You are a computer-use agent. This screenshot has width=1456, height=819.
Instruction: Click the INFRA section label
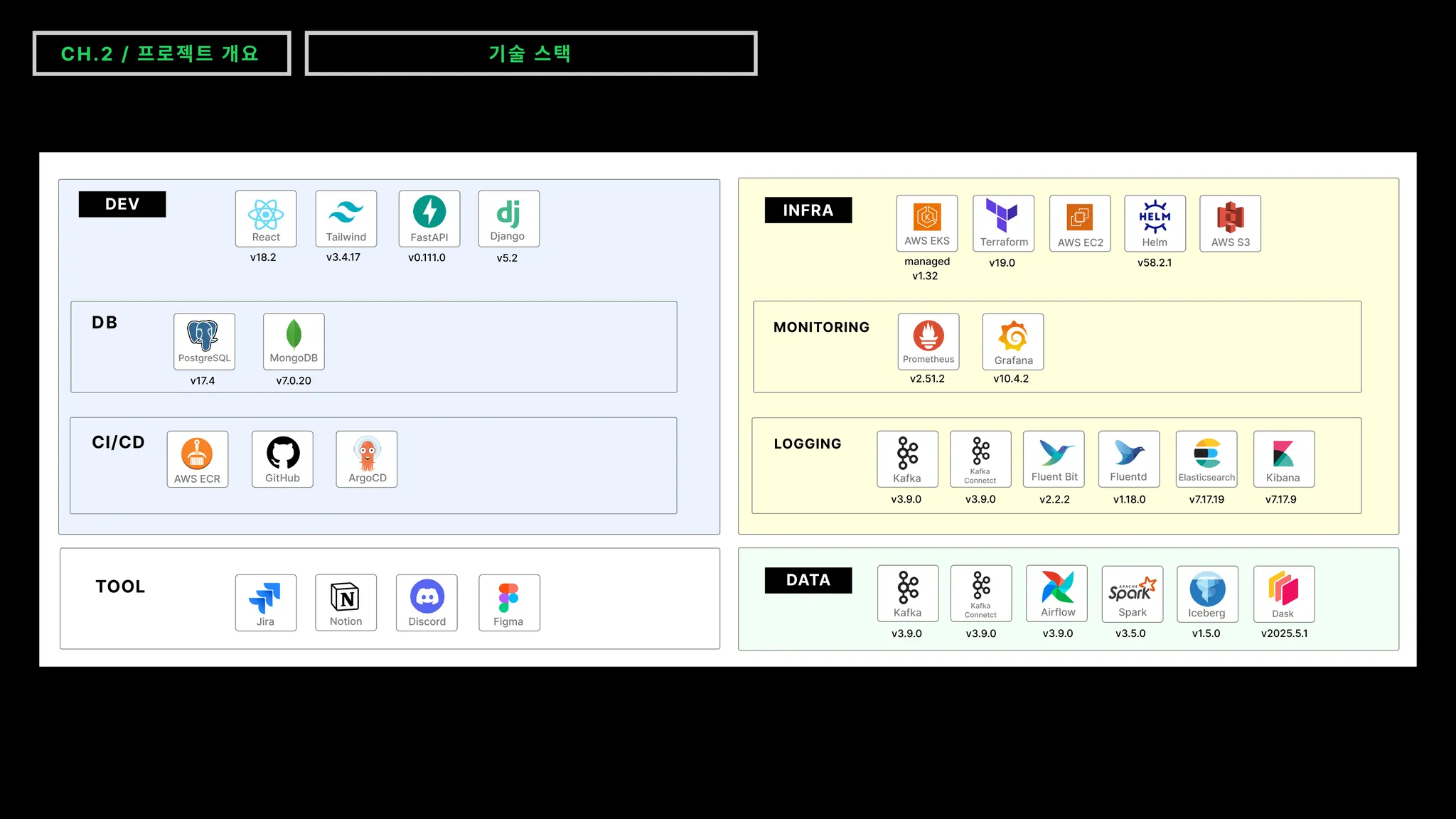click(x=808, y=210)
